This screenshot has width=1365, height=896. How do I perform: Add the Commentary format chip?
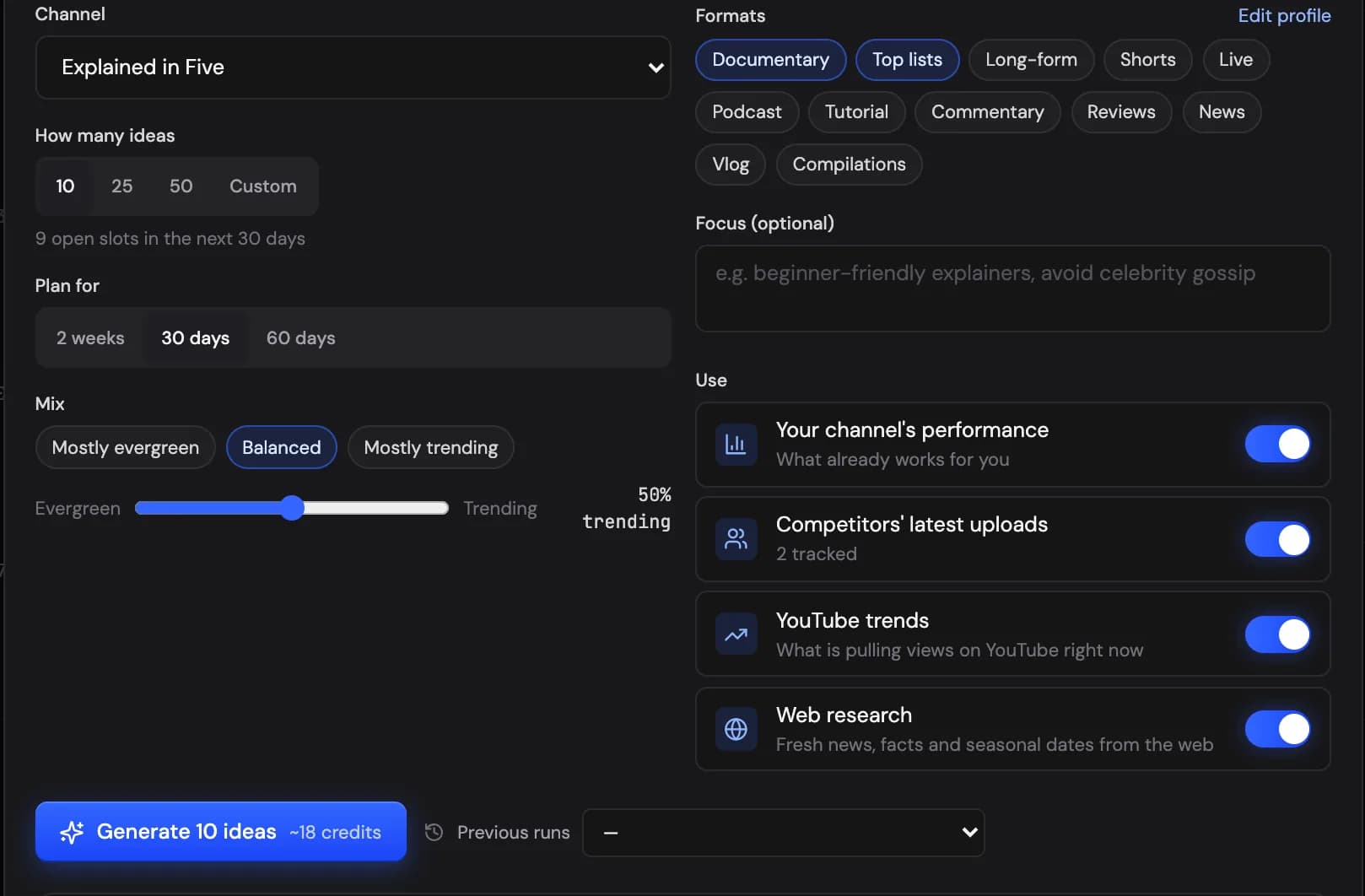point(987,112)
